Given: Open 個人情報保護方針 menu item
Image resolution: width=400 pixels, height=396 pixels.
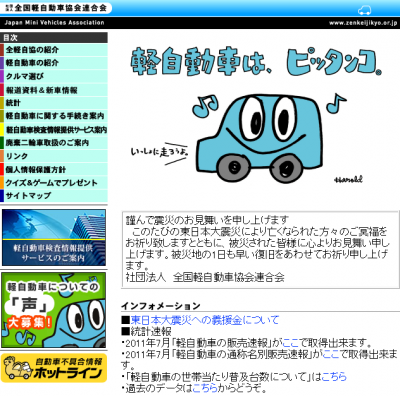Looking at the screenshot, I should coord(54,169).
